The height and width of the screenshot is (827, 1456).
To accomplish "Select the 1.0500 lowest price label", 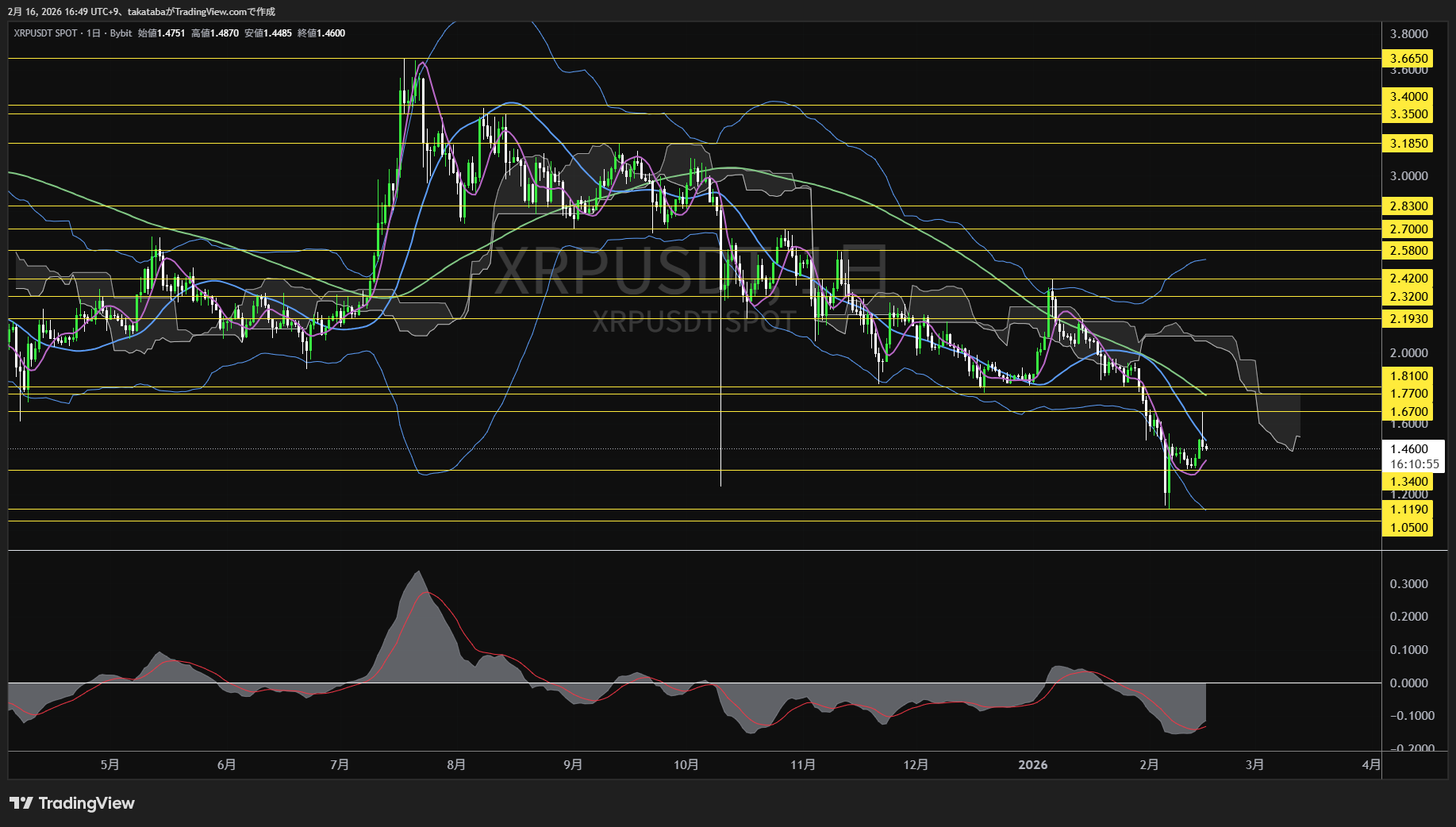I will point(1408,528).
